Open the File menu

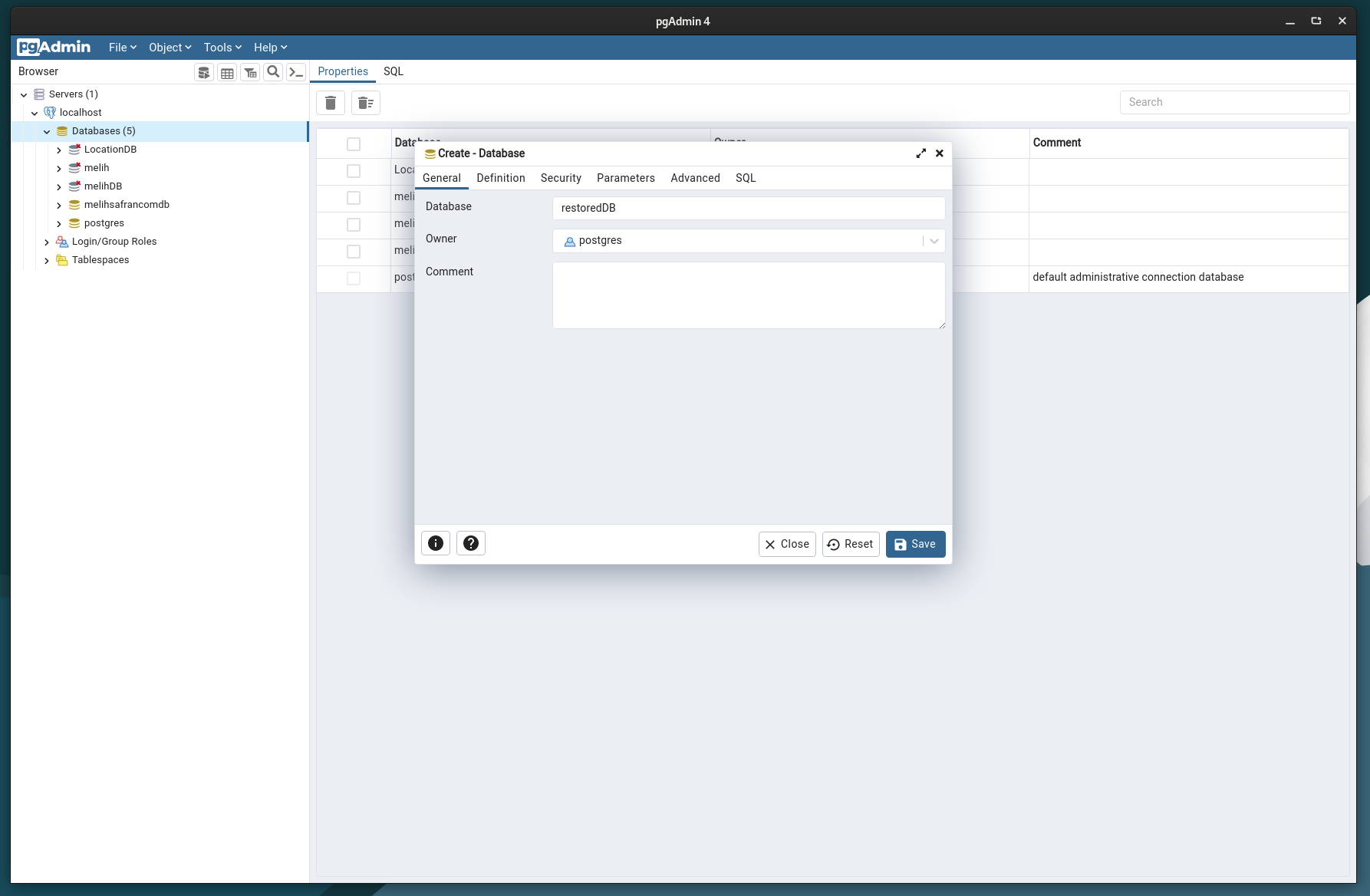click(123, 48)
